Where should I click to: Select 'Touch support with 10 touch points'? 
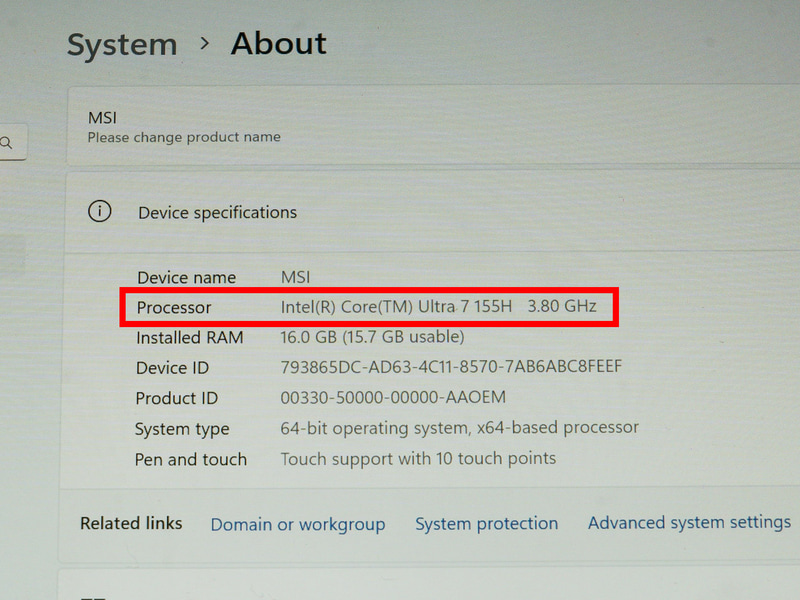point(418,458)
